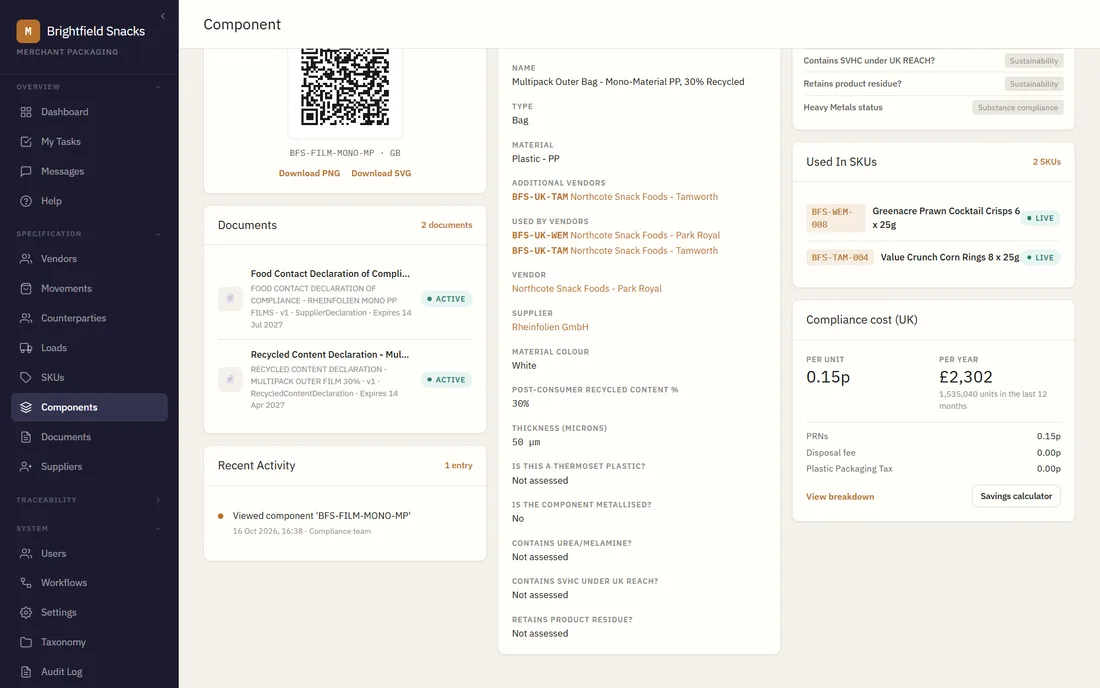Click the Brightfield Snacks logo badge

28,31
